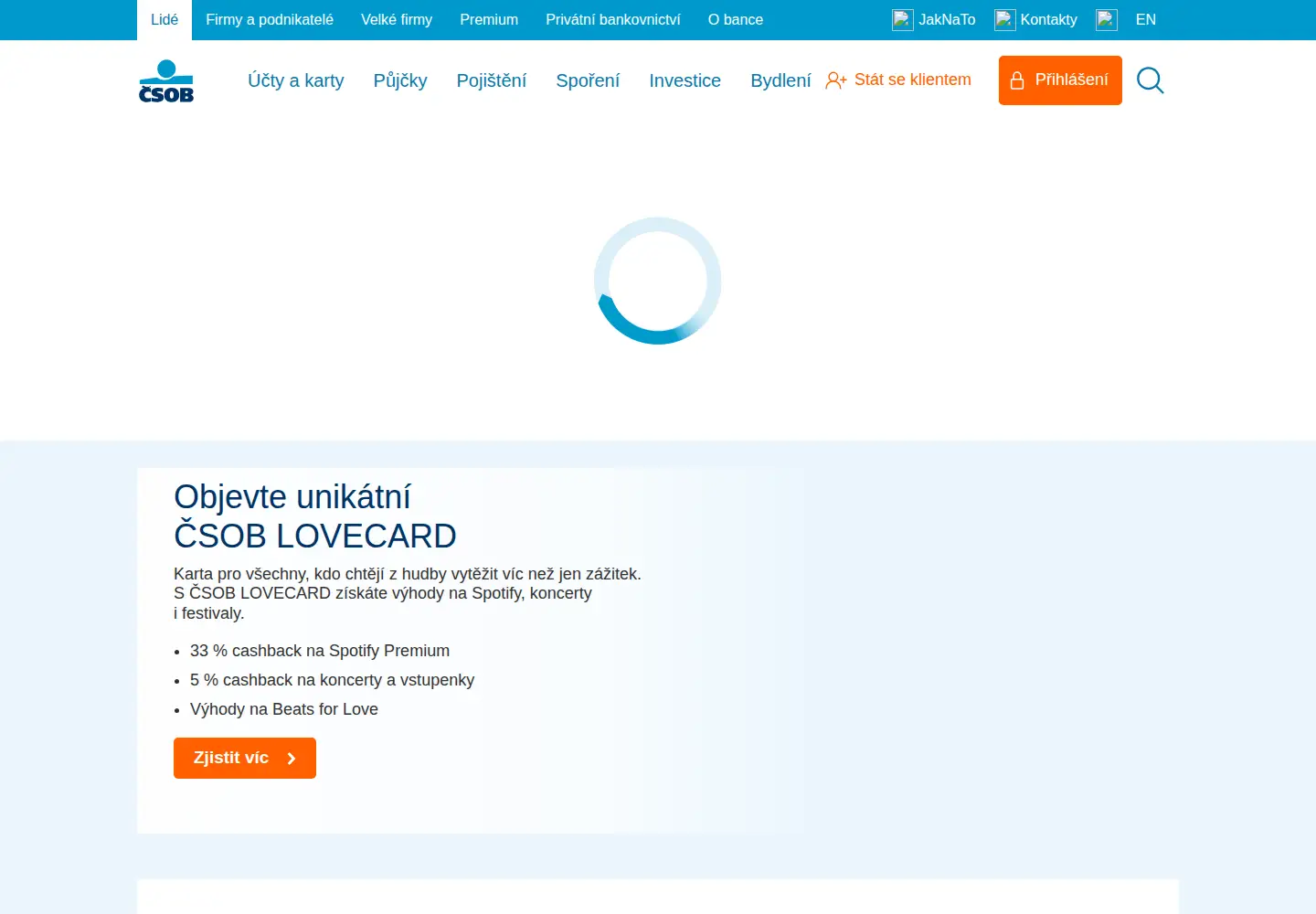Click the add-person icon by Stát se klientem

[x=835, y=80]
